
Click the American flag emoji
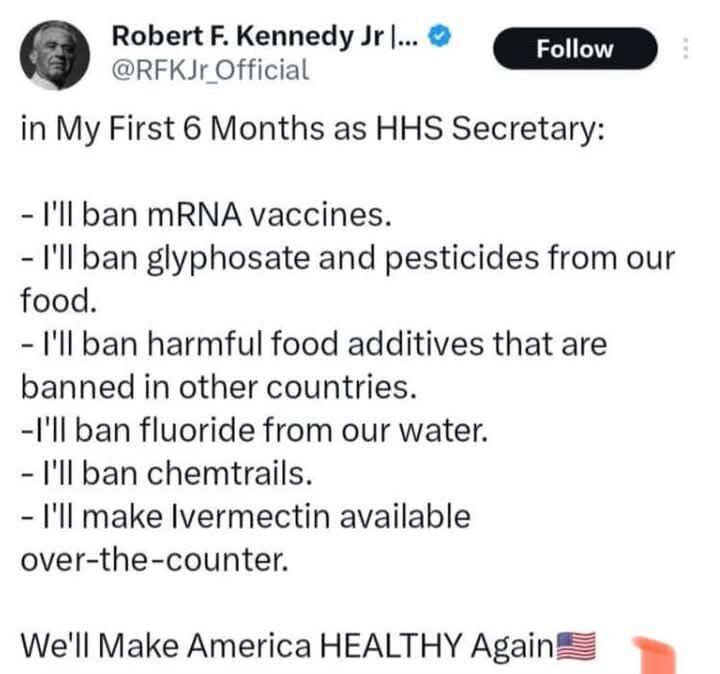(x=574, y=645)
